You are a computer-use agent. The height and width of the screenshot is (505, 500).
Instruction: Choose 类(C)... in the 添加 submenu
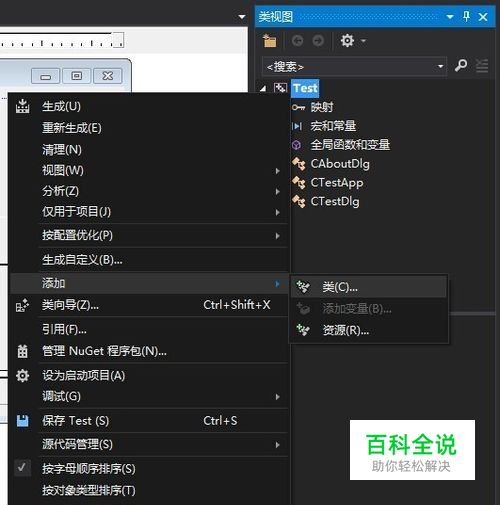point(368,287)
